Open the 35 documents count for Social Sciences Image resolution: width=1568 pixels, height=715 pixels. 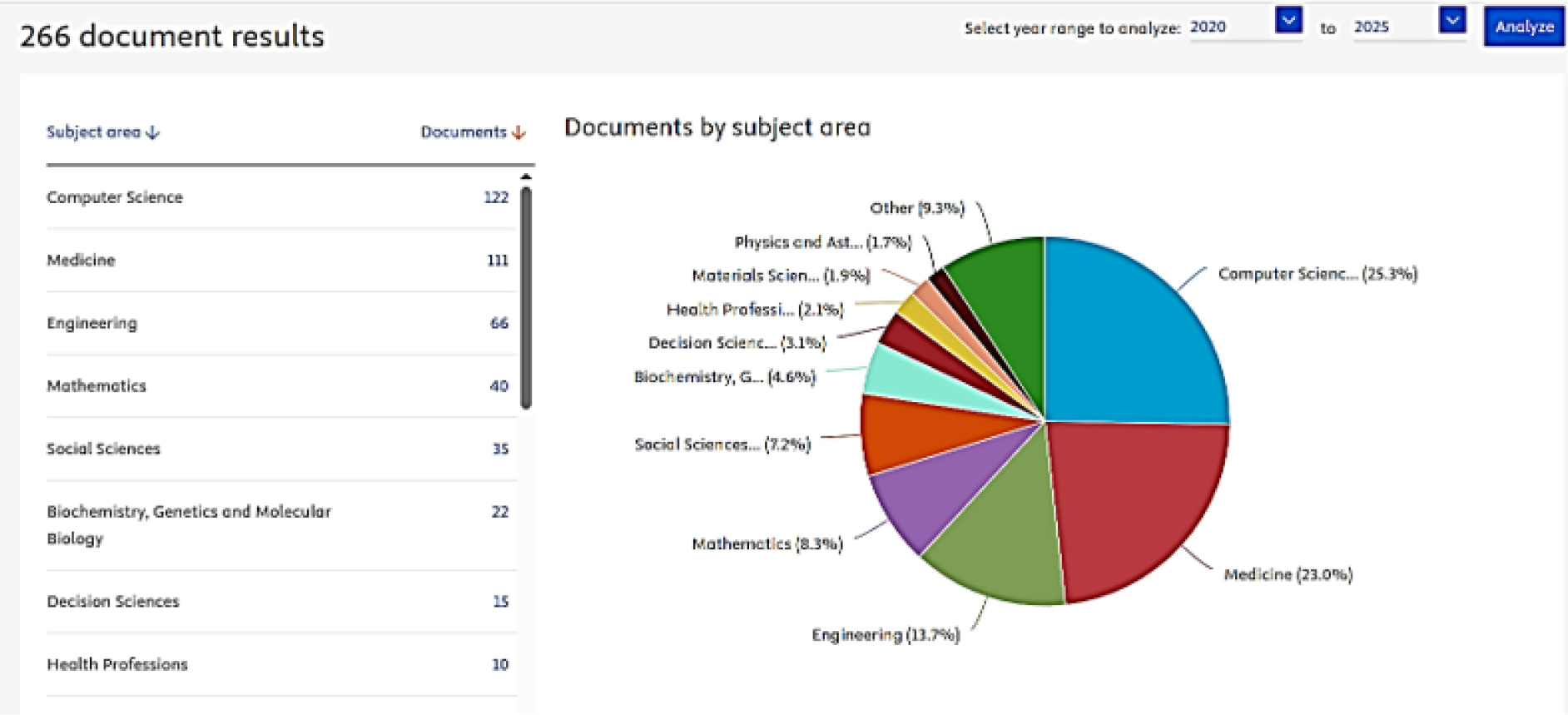pyautogui.click(x=500, y=449)
